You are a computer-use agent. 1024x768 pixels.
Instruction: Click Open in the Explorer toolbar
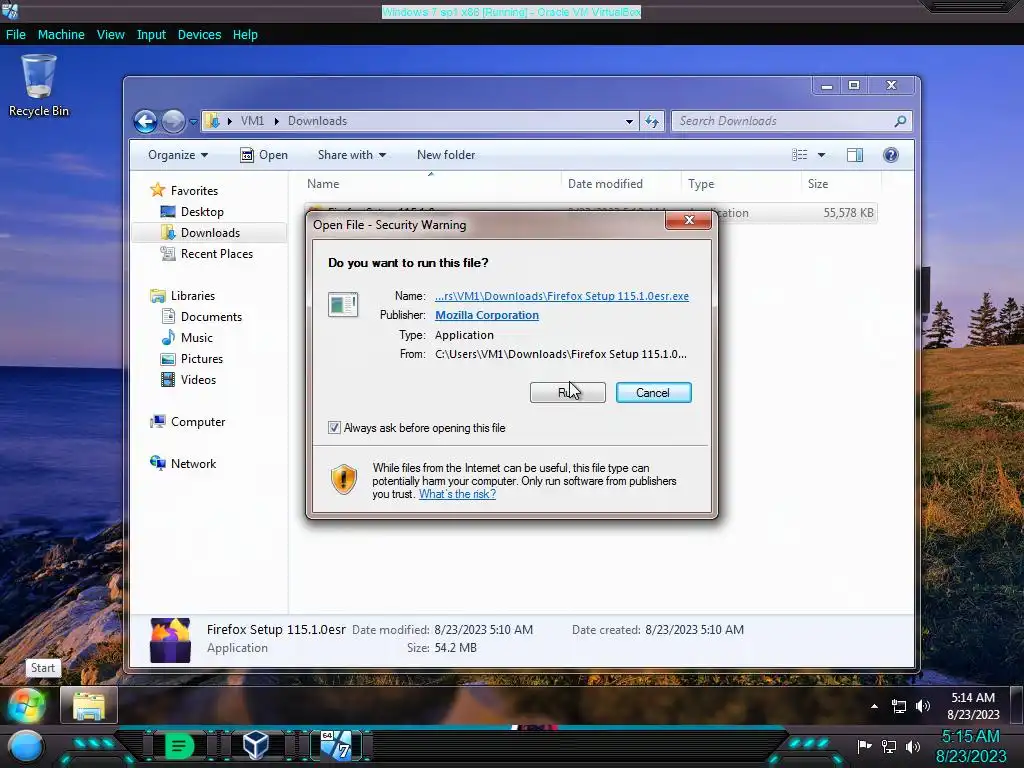tap(264, 155)
